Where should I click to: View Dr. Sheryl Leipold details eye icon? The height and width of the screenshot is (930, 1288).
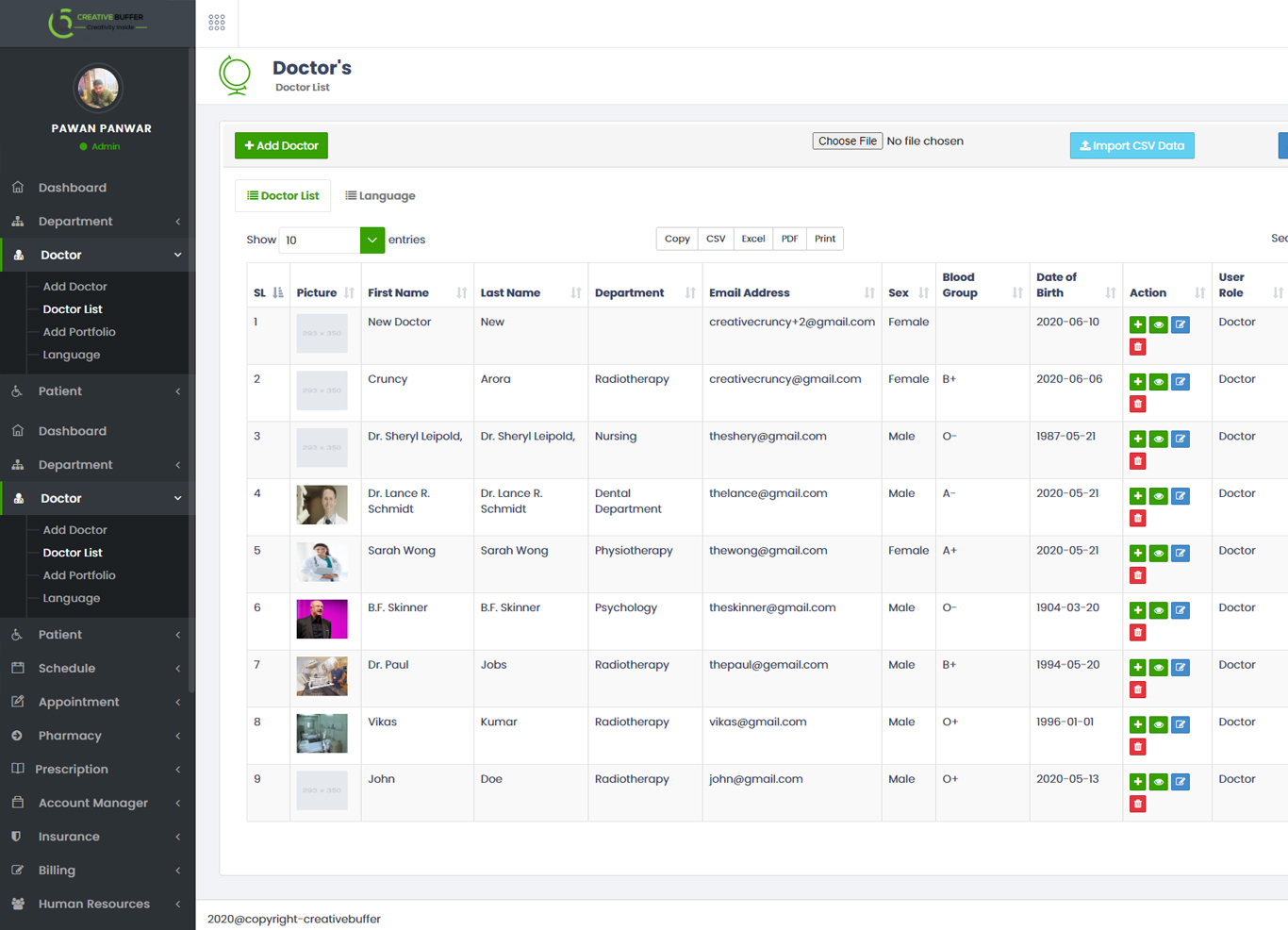click(1159, 440)
